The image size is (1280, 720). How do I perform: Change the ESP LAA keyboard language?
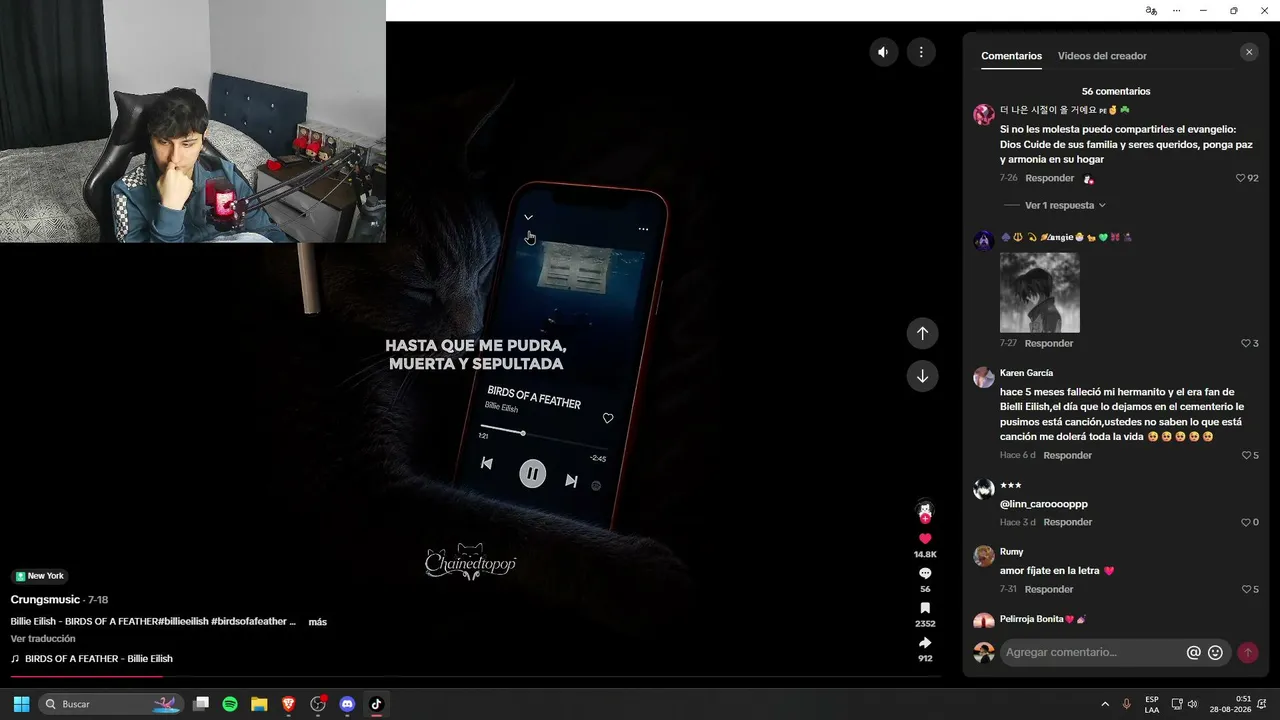tap(1152, 704)
